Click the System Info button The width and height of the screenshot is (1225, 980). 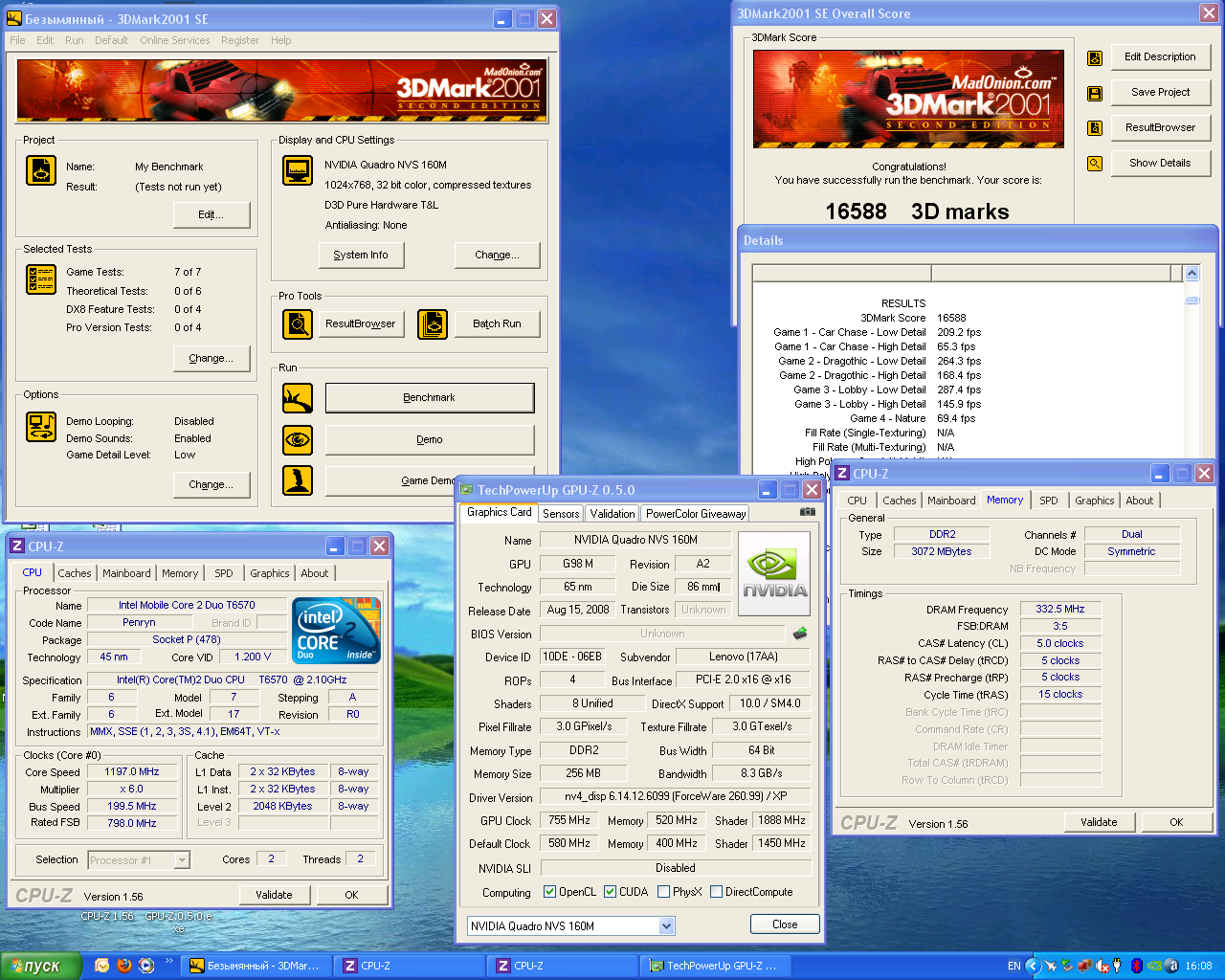361,256
